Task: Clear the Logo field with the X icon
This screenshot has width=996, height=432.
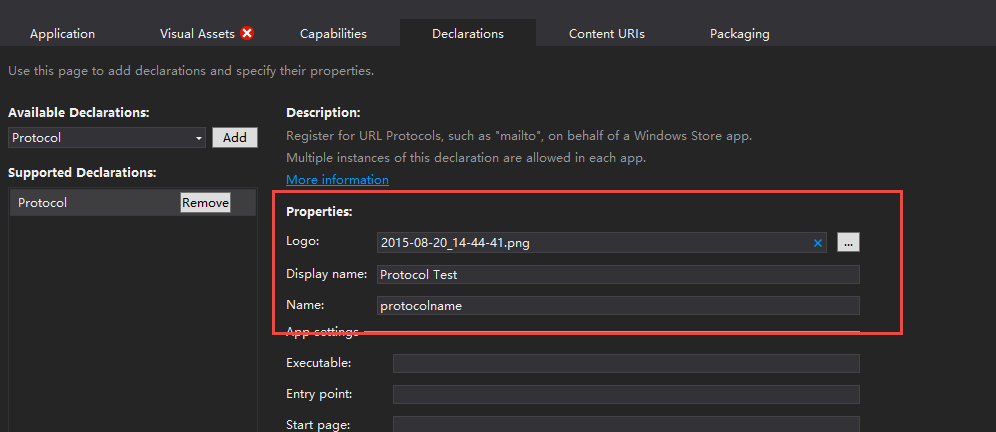Action: pos(818,243)
